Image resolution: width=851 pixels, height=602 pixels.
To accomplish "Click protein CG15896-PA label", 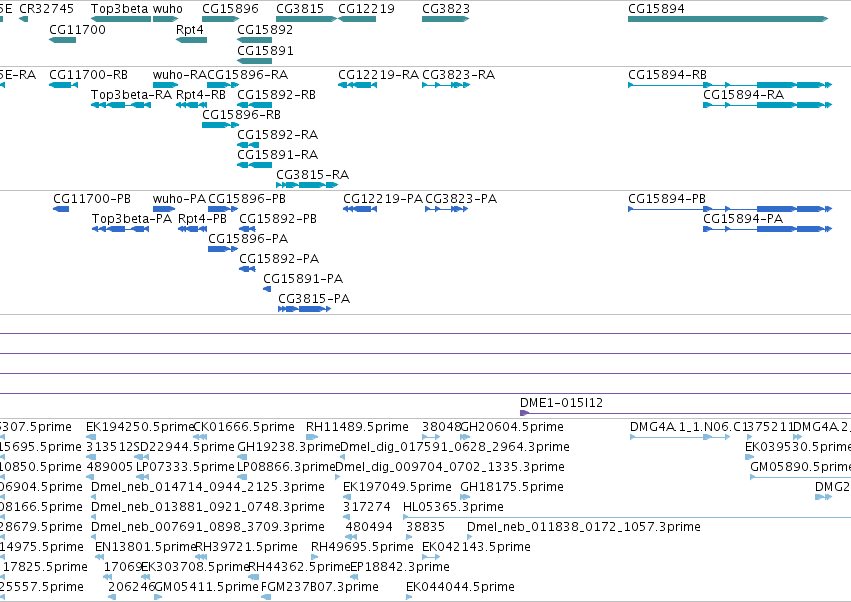I will (248, 239).
